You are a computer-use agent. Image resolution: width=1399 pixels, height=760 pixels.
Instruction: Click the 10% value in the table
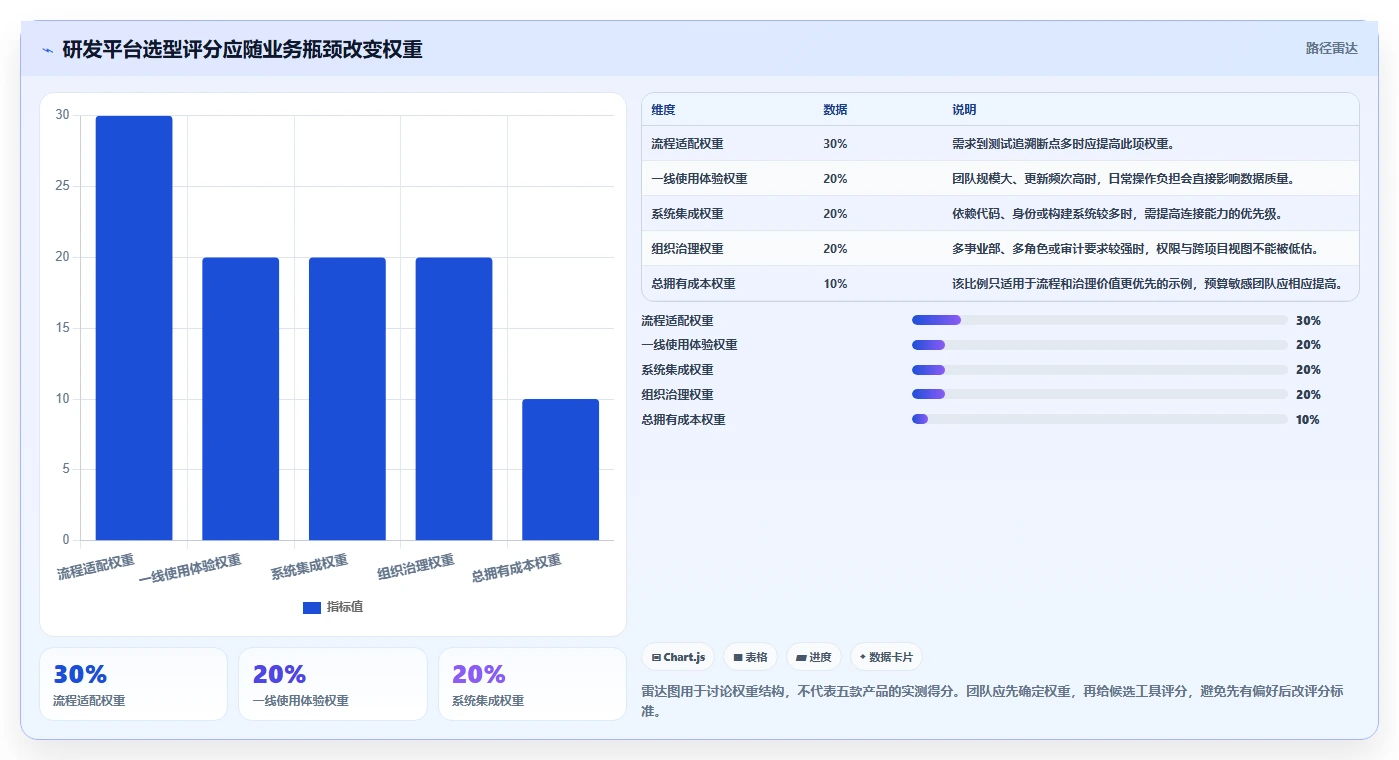point(835,284)
